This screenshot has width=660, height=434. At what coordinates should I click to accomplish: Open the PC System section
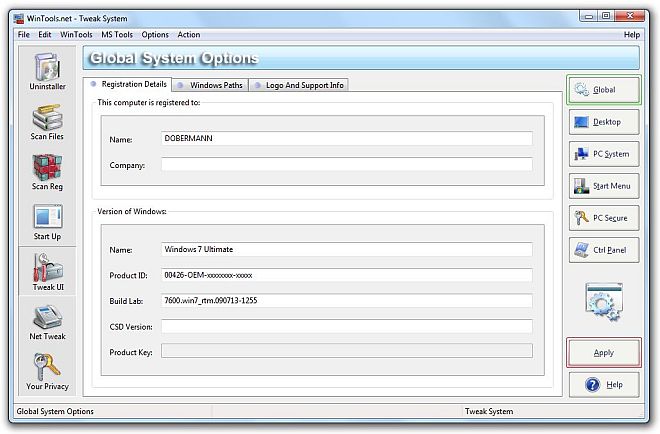pyautogui.click(x=604, y=154)
